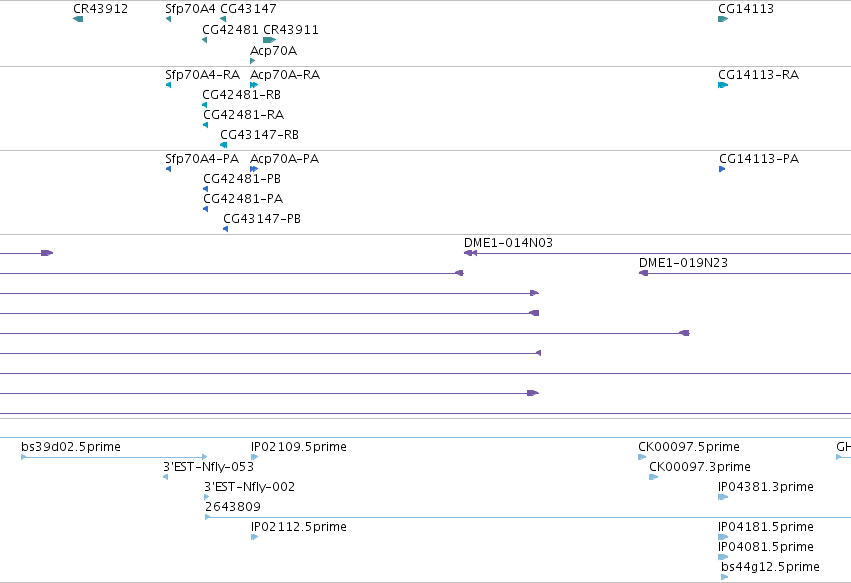This screenshot has width=851, height=583.
Task: Click the DME1-019N23 clone end arrow
Action: pos(644,273)
